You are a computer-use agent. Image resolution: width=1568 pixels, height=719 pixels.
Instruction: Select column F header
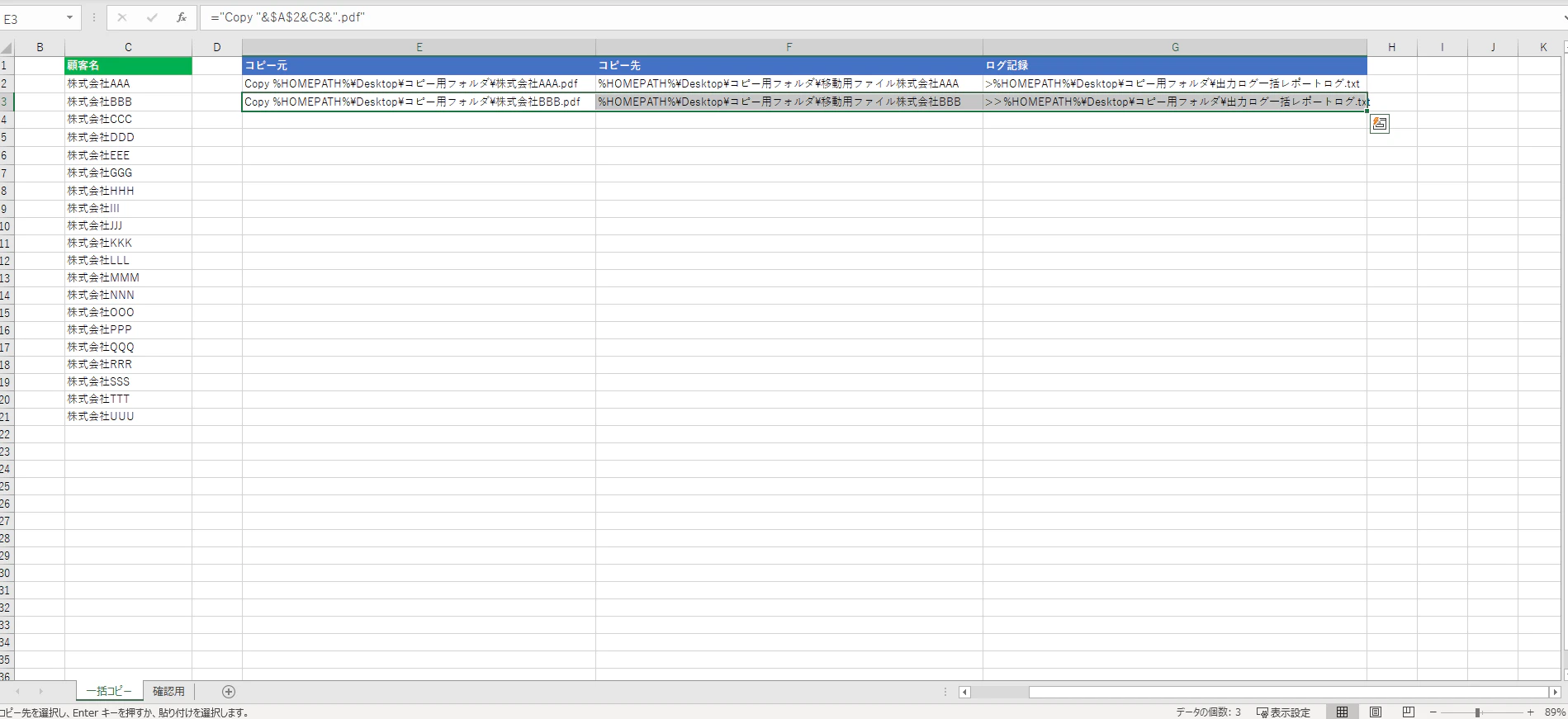click(x=789, y=48)
